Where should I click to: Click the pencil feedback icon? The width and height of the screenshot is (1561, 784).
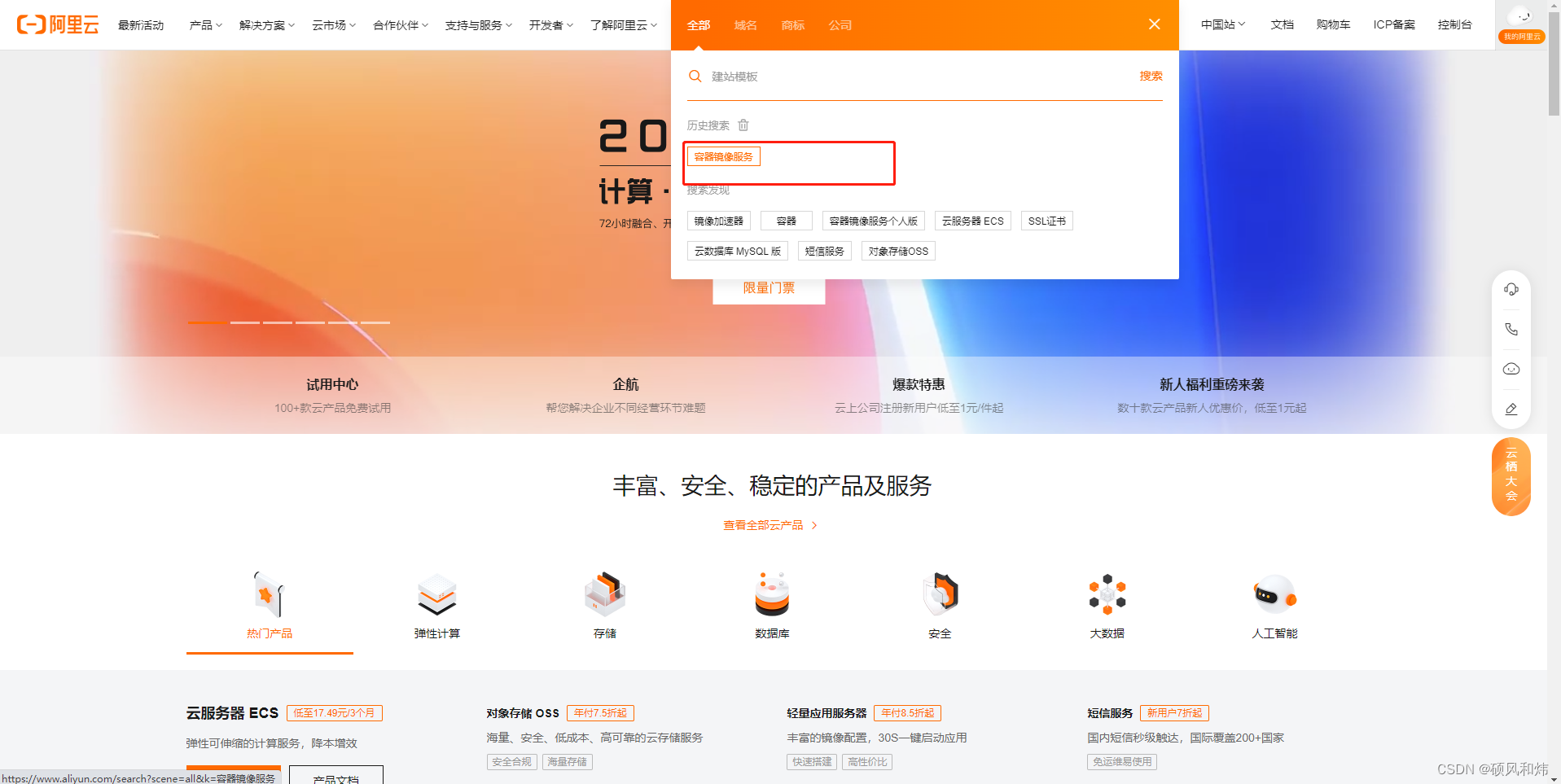coord(1511,409)
